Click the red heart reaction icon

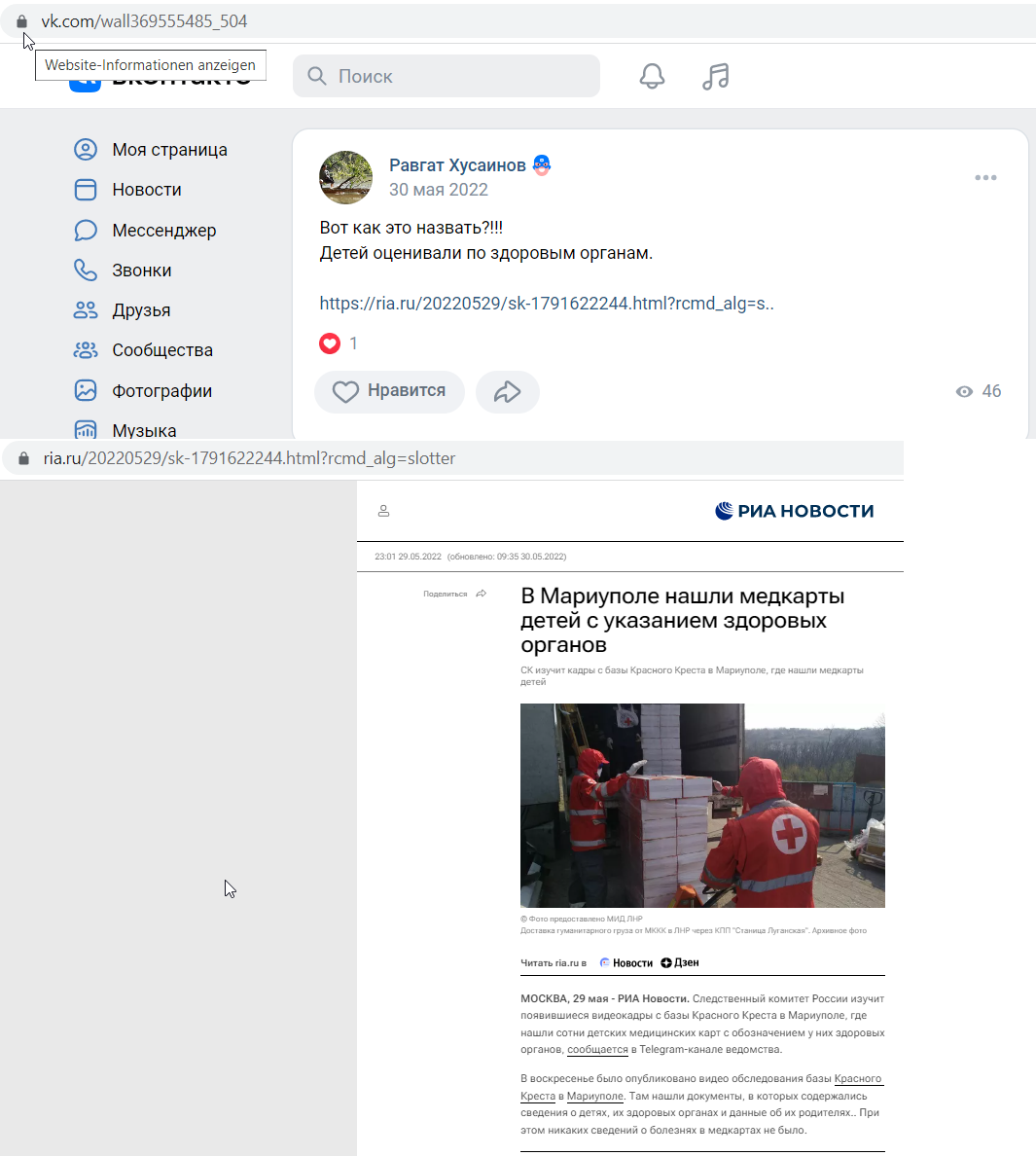(330, 343)
